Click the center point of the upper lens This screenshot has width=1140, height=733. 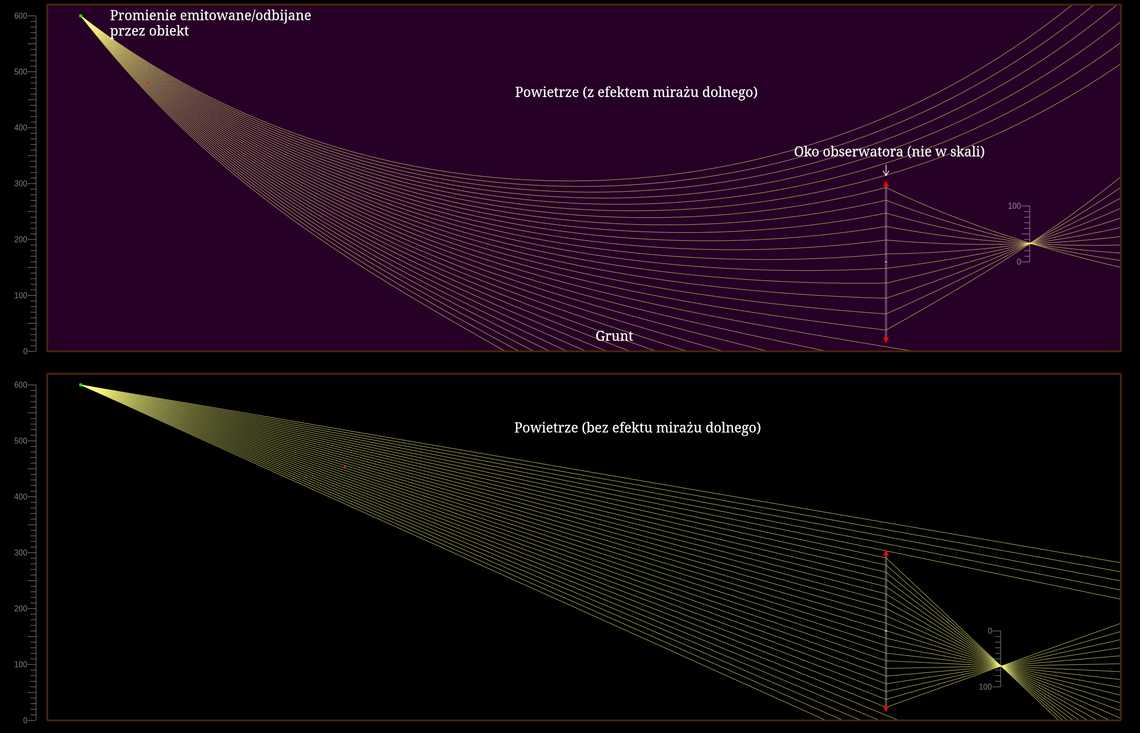point(885,262)
